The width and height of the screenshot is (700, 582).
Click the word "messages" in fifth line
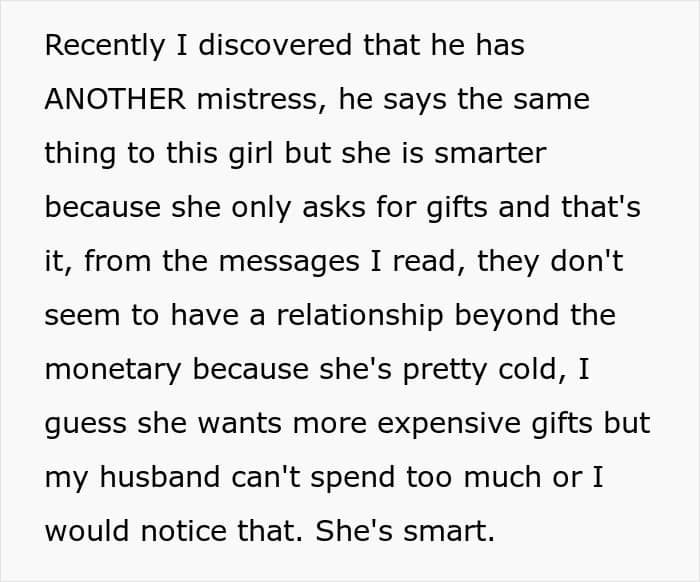point(289,262)
